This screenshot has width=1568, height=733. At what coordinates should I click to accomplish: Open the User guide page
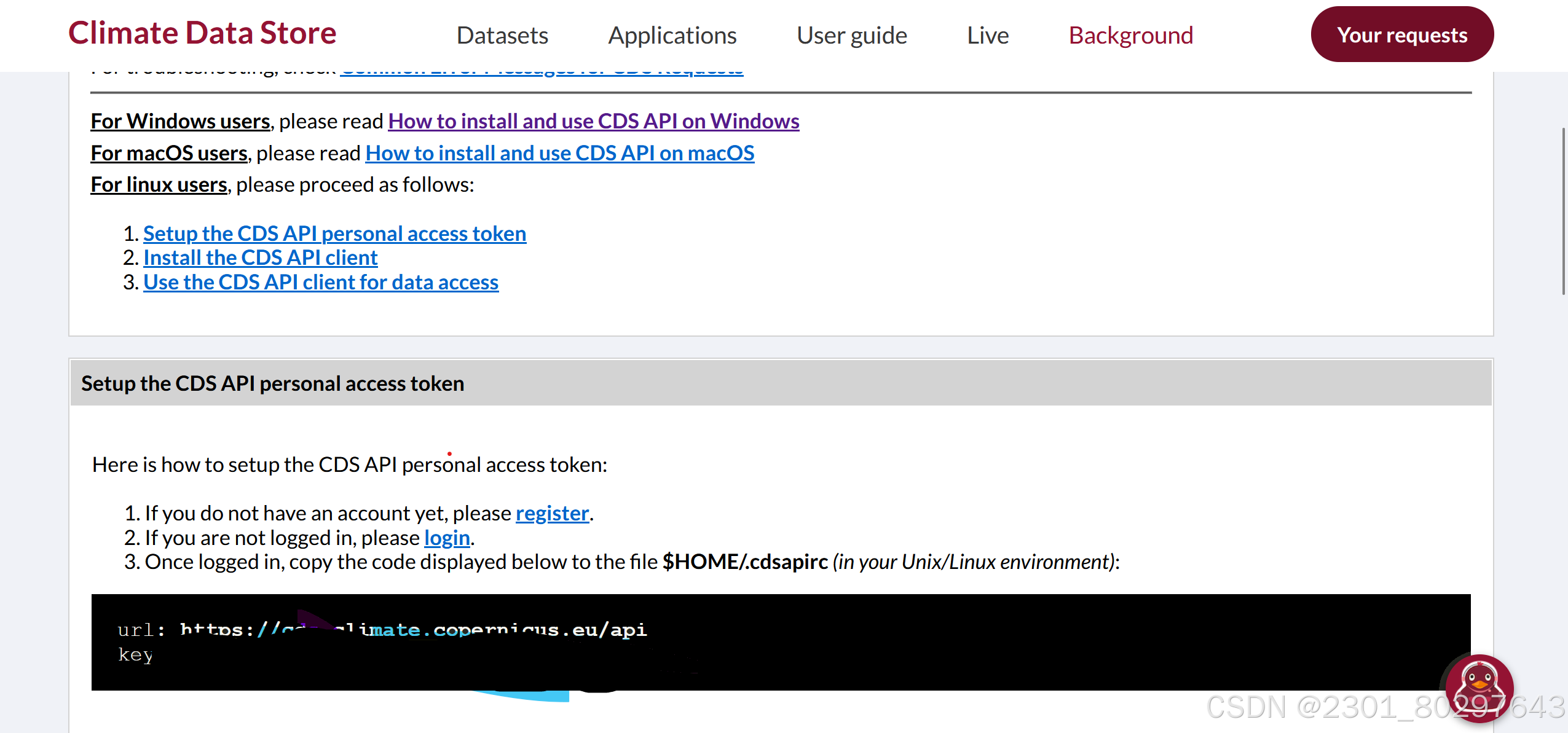(851, 36)
